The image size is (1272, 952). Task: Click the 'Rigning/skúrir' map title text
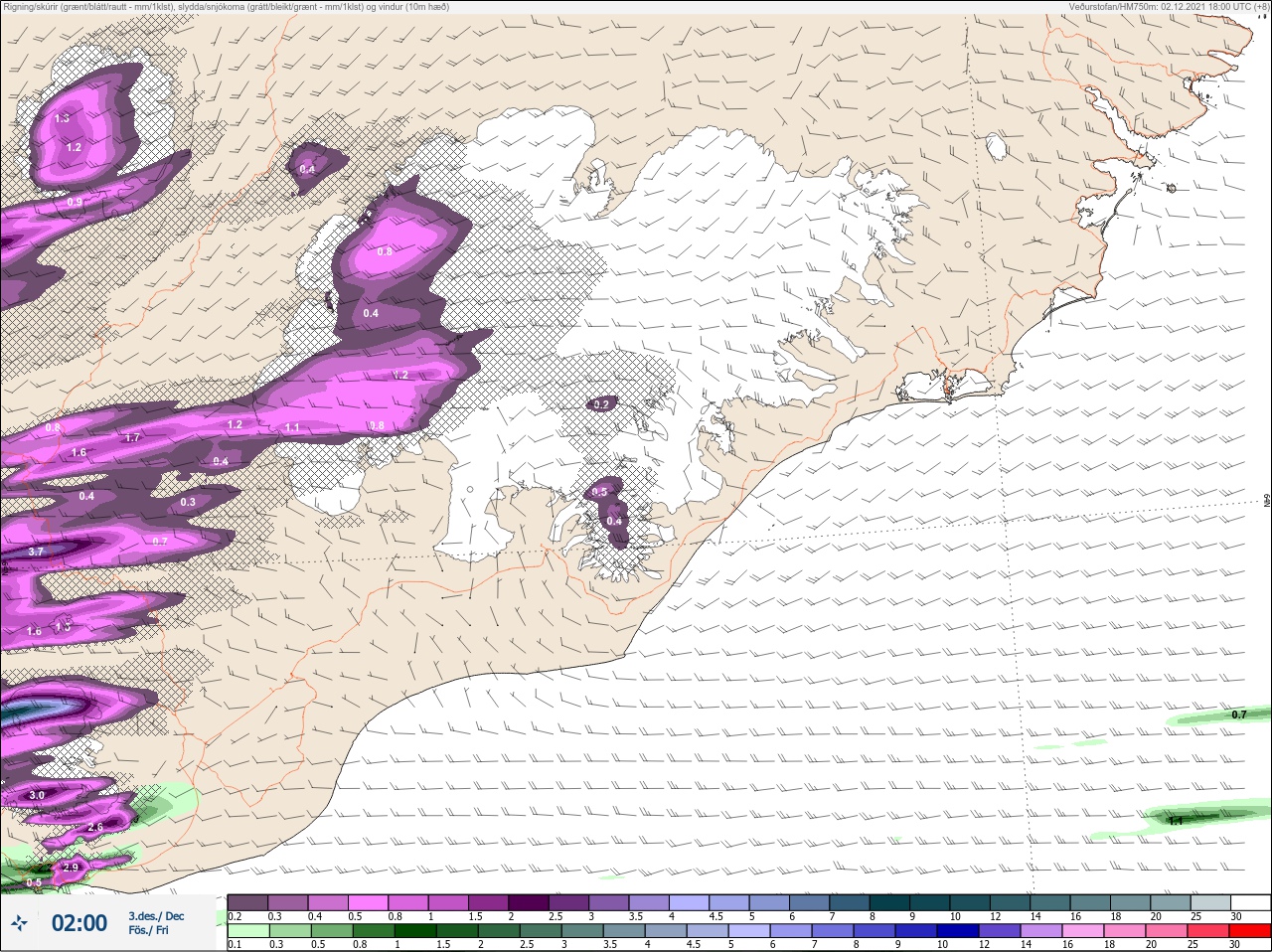pyautogui.click(x=38, y=7)
